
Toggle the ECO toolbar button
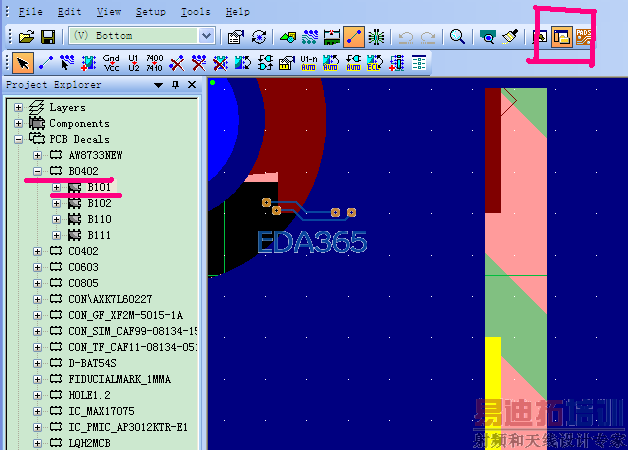(x=354, y=37)
